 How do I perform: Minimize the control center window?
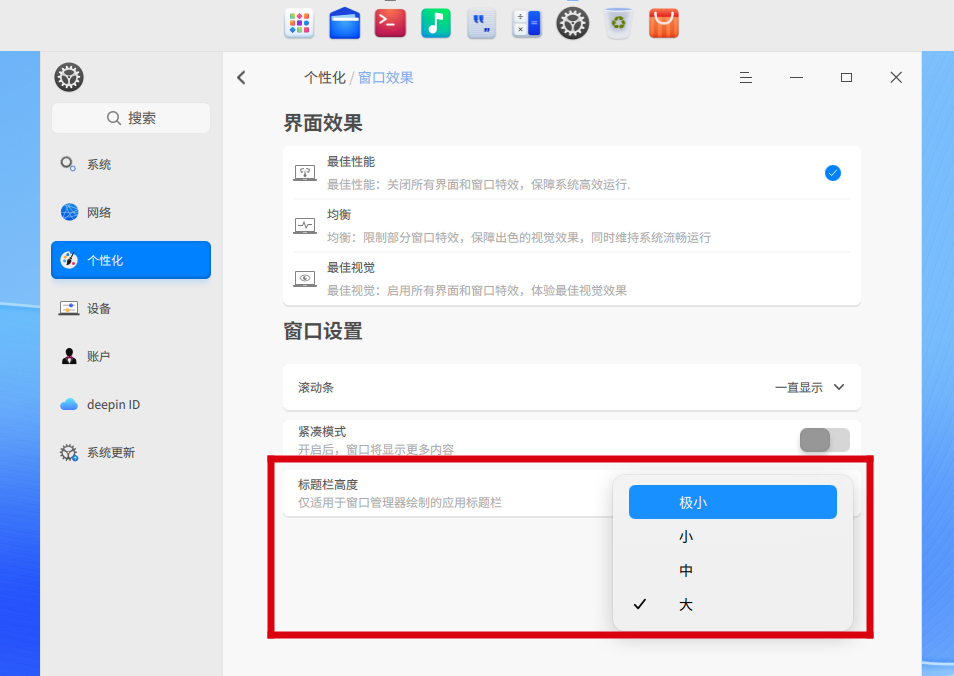pyautogui.click(x=796, y=77)
